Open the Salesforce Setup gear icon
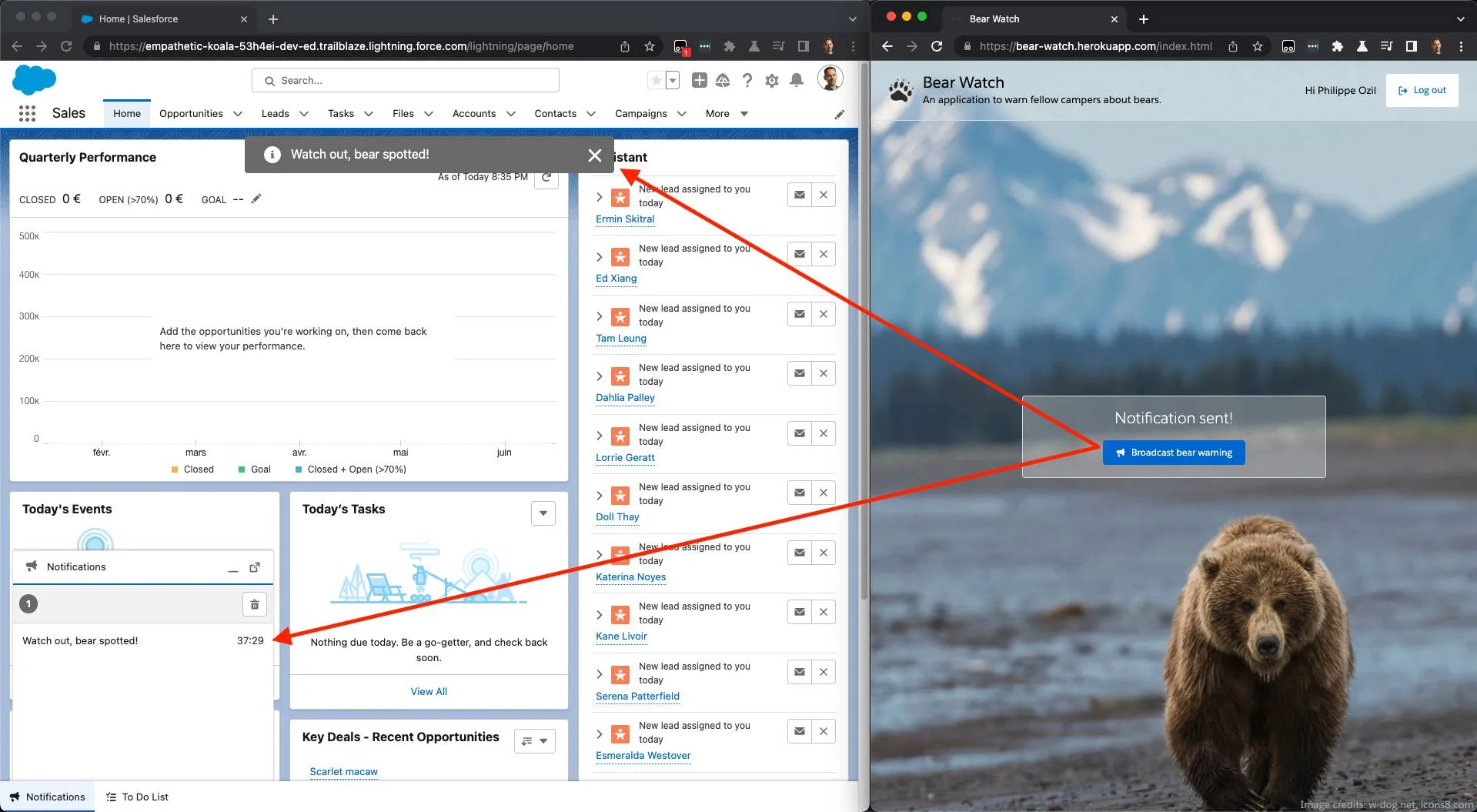Viewport: 1477px width, 812px height. 772,80
